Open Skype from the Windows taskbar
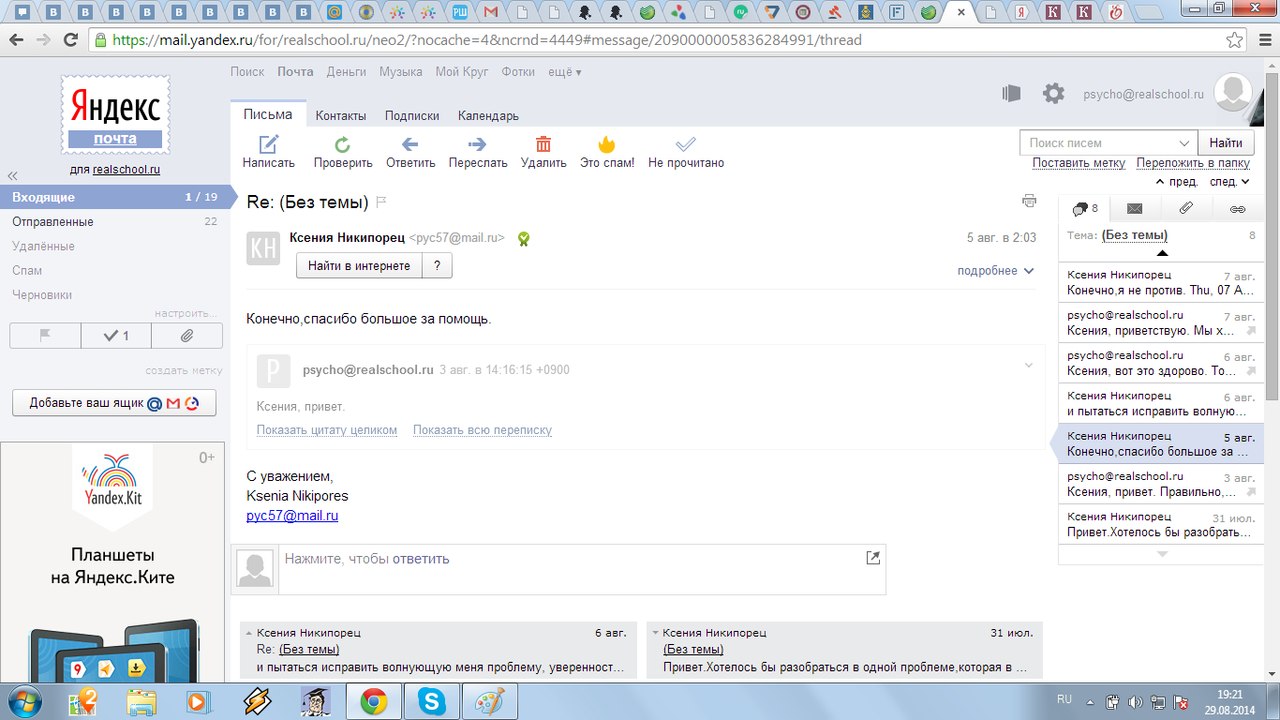 pyautogui.click(x=433, y=701)
